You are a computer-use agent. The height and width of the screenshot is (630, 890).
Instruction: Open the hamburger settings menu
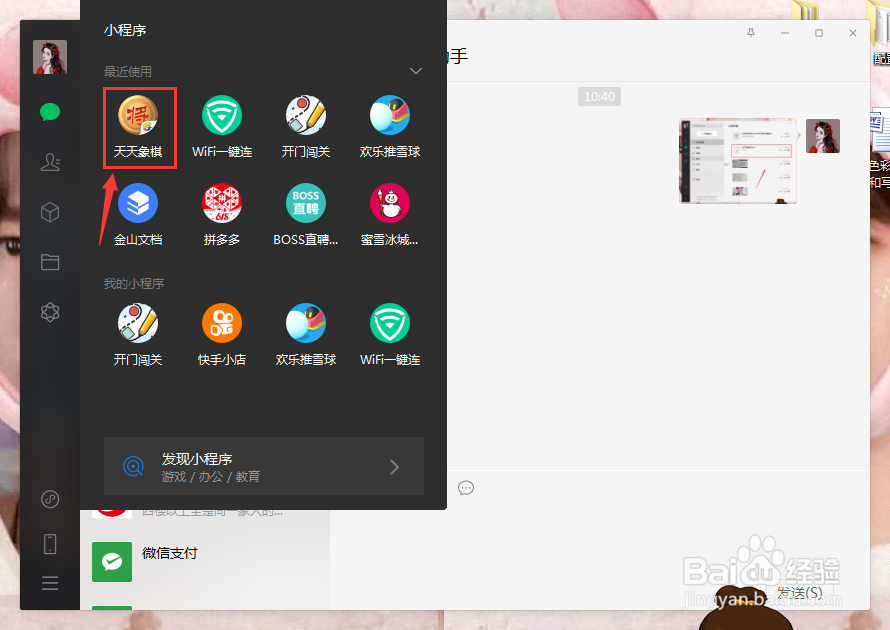(50, 583)
